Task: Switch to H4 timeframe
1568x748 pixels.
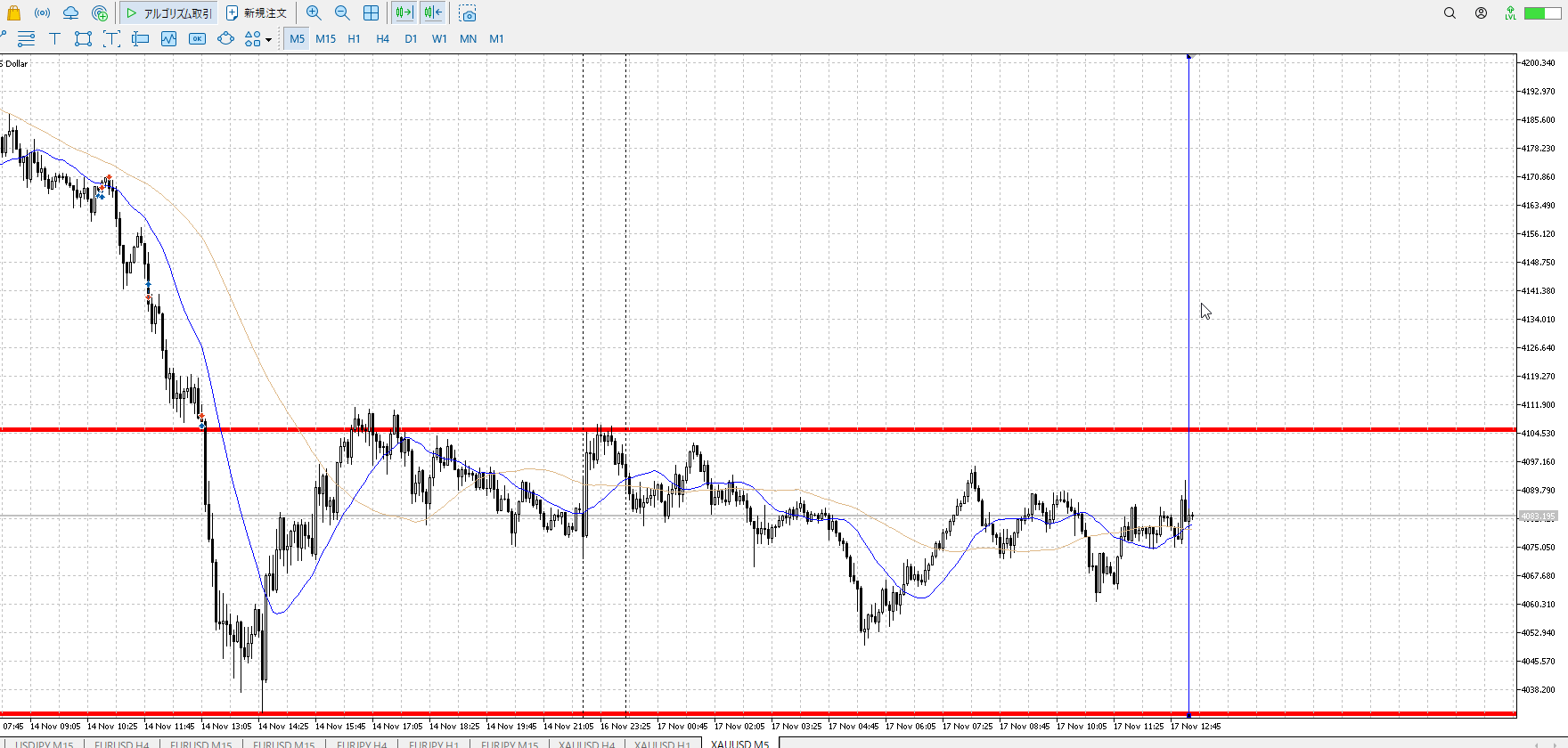Action: [x=382, y=38]
